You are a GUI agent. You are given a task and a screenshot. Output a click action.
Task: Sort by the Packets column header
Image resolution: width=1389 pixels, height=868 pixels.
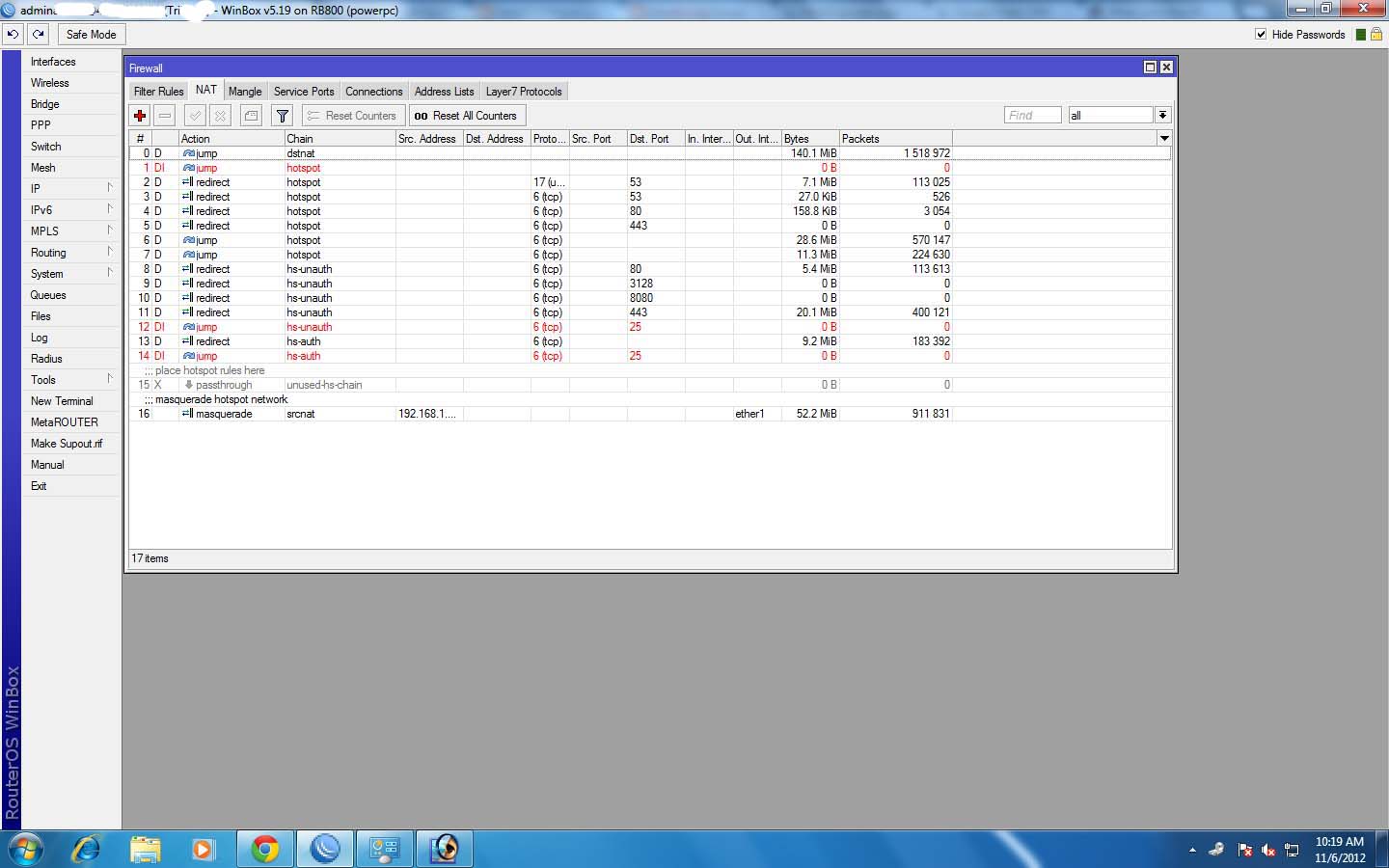click(x=895, y=139)
